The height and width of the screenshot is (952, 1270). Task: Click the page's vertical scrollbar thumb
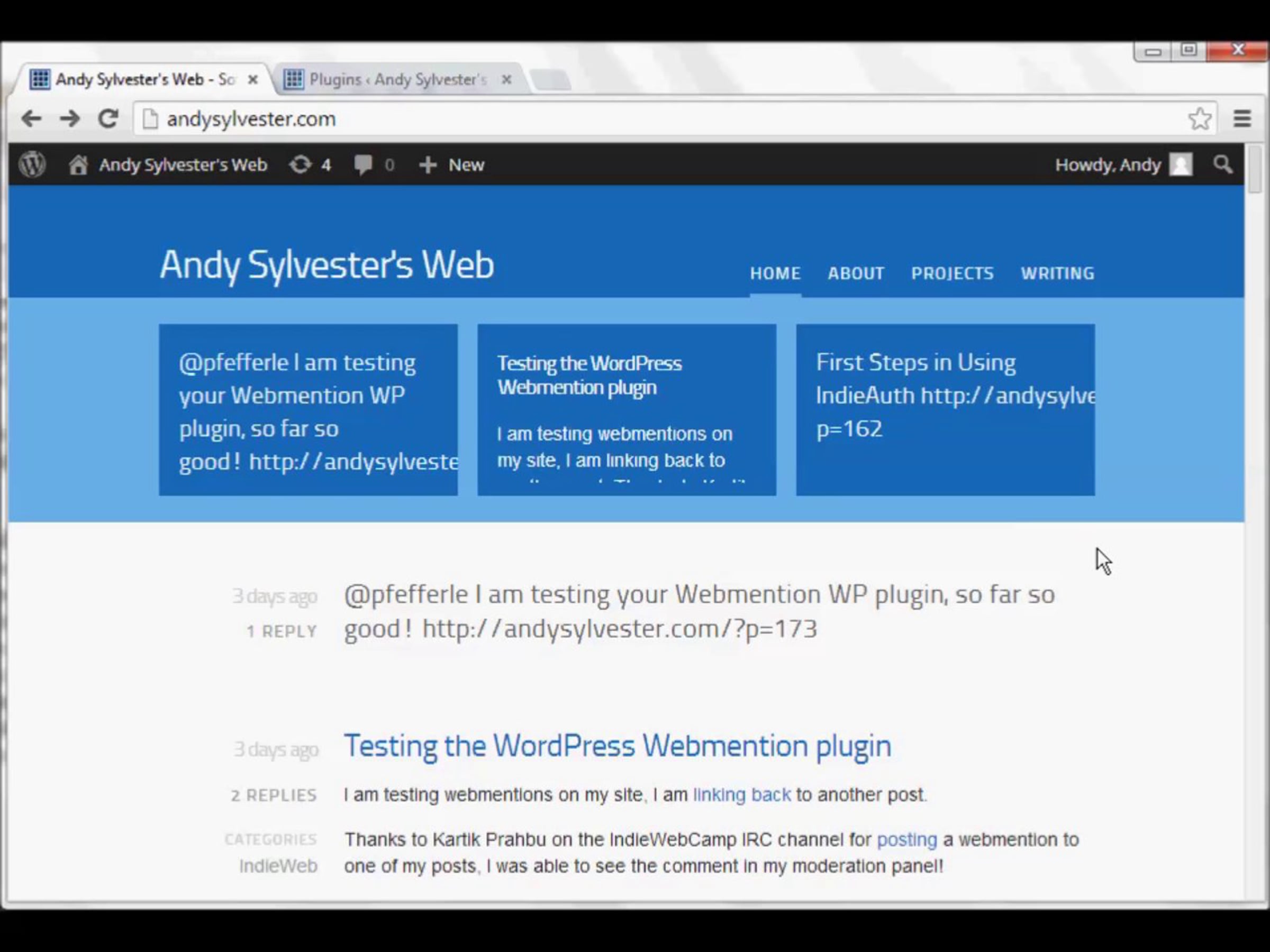tap(1255, 170)
